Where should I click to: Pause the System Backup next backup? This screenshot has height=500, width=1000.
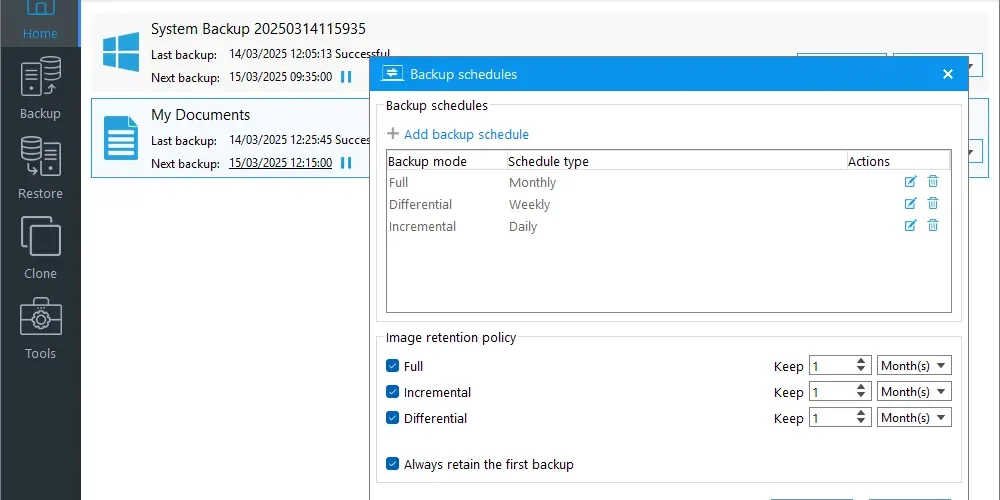(x=346, y=77)
